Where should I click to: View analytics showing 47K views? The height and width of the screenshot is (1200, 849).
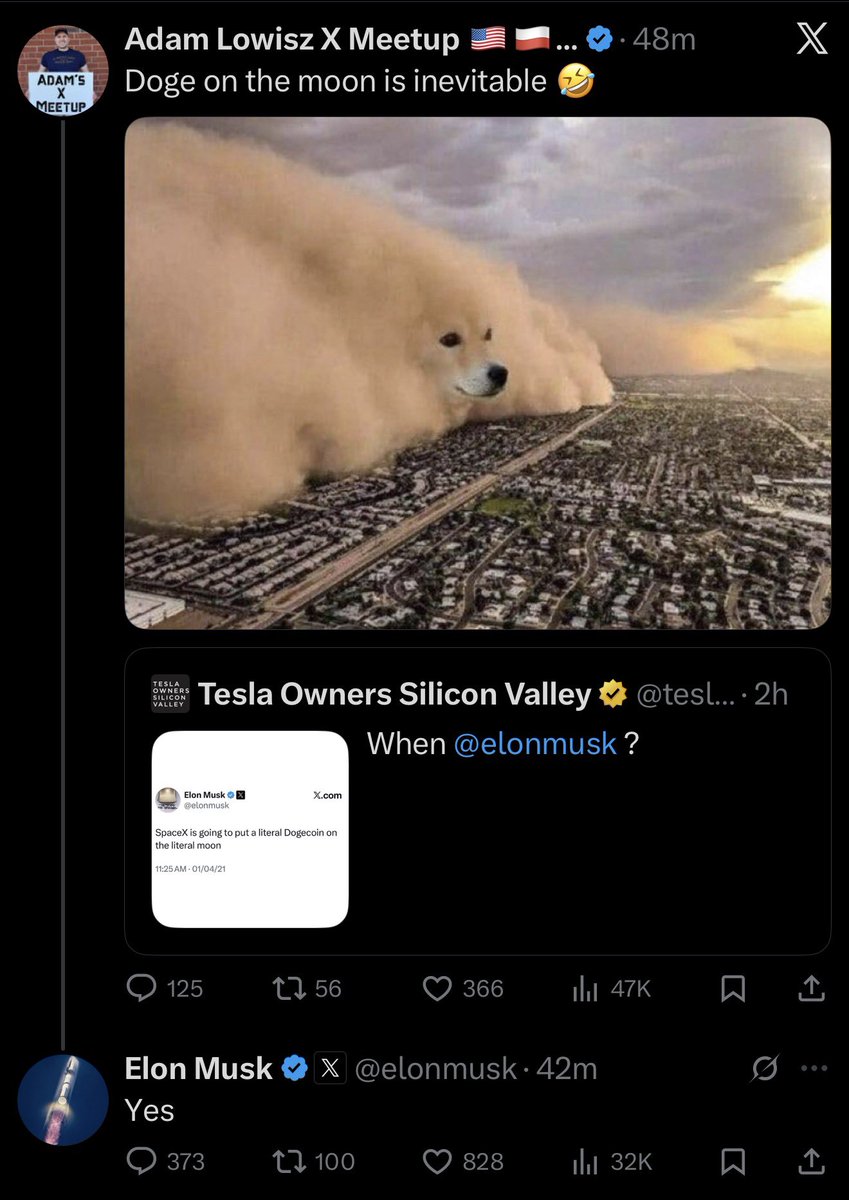[x=584, y=988]
